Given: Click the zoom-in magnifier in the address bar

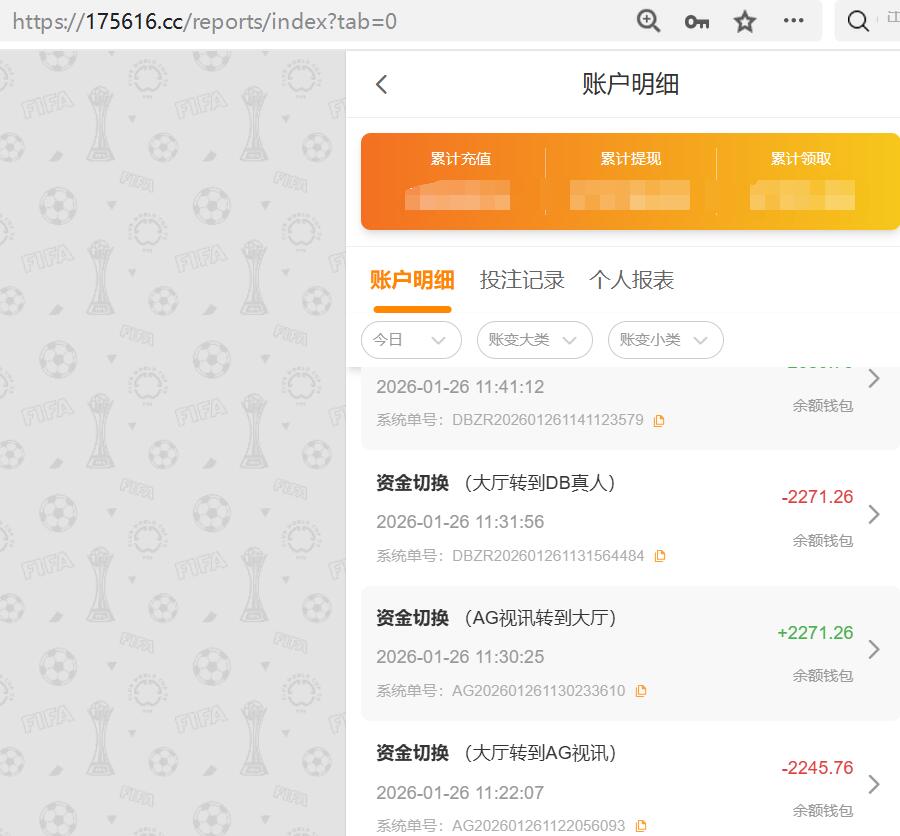Looking at the screenshot, I should coord(648,20).
